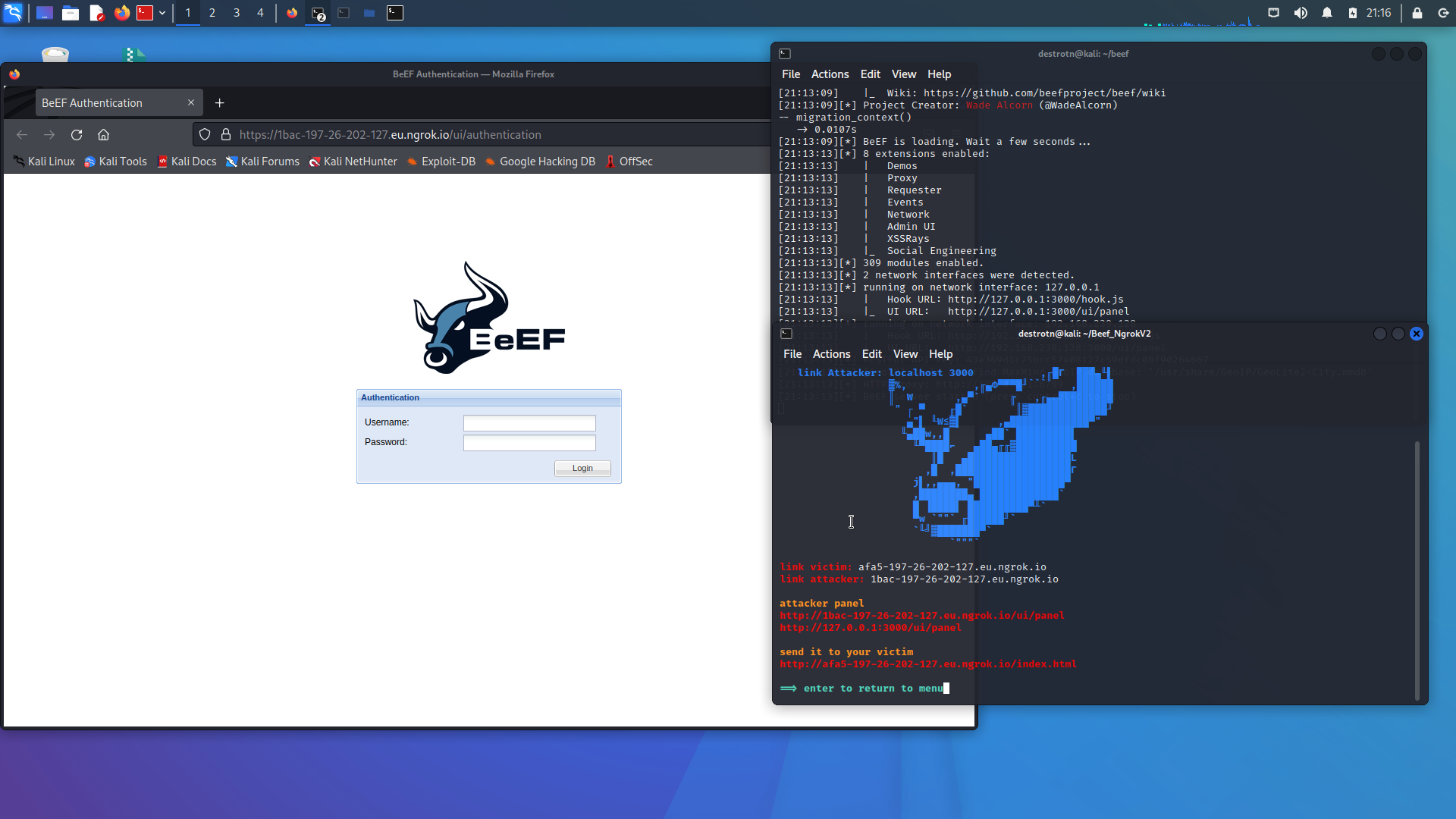Click the shield tracking protection icon
1456x819 pixels.
pos(205,134)
